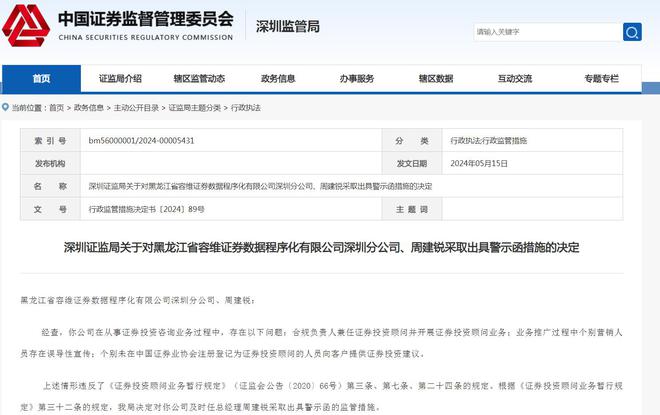Open the 证监局介绍 navigation tab

(120, 79)
